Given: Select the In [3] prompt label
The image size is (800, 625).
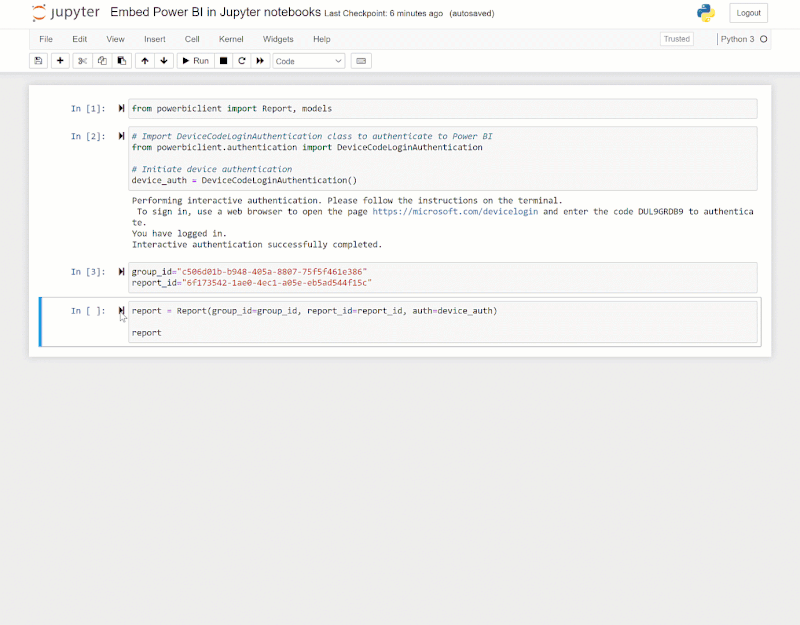Looking at the screenshot, I should tap(88, 272).
